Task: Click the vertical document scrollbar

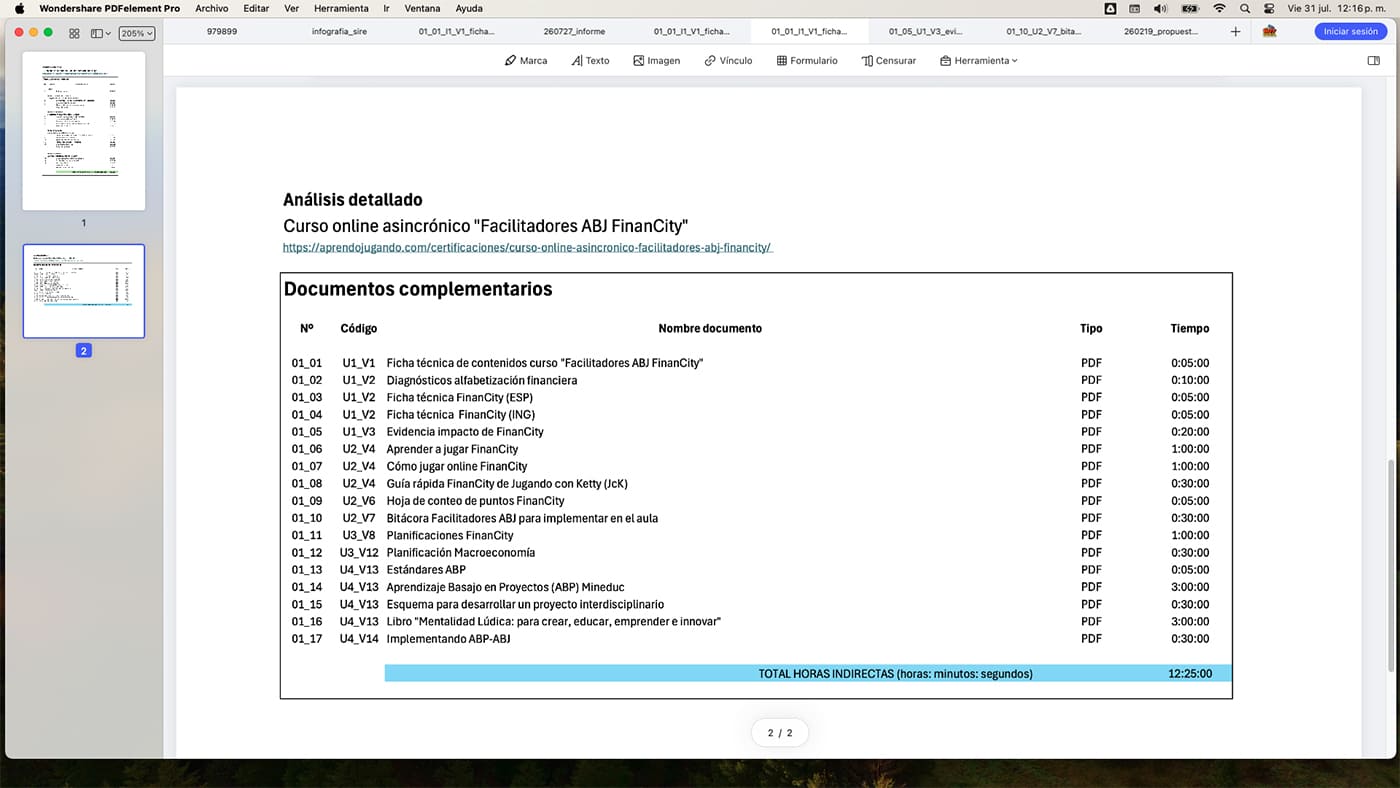Action: [1390, 565]
